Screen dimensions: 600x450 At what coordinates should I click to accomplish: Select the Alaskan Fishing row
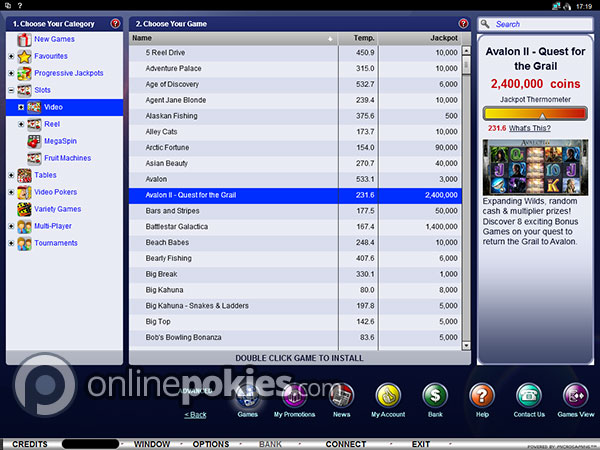pyautogui.click(x=295, y=116)
